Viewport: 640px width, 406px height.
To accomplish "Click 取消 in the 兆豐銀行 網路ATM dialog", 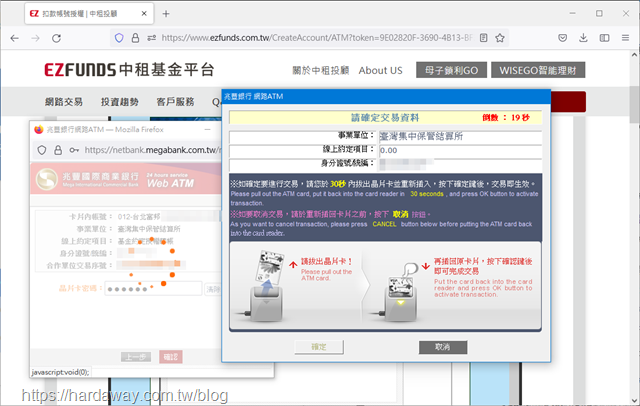I will 443,347.
